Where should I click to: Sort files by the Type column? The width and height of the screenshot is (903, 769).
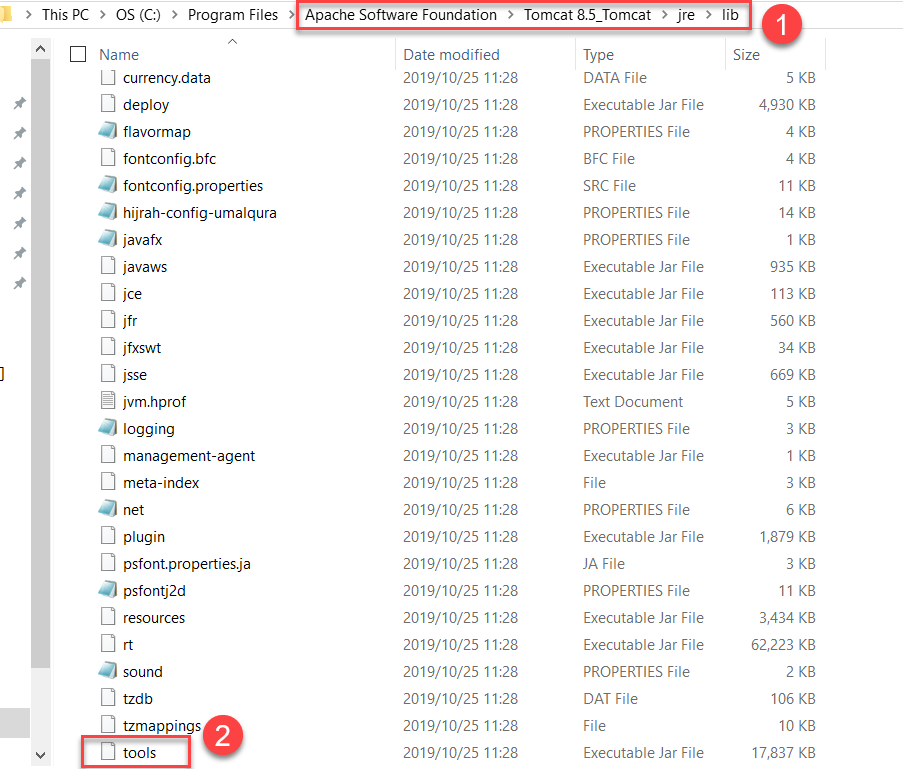[x=598, y=54]
